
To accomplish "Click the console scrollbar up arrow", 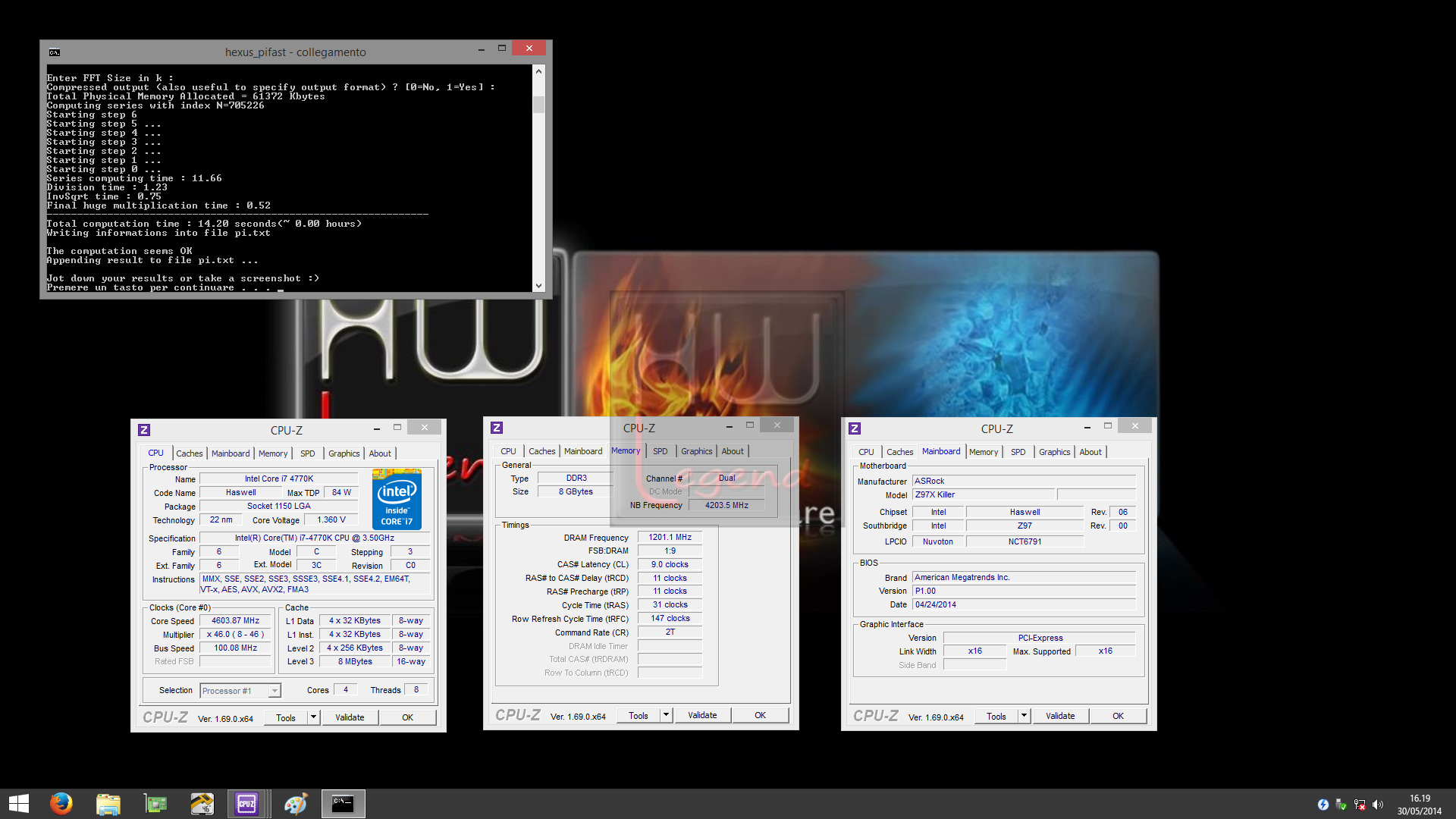I will (x=538, y=71).
